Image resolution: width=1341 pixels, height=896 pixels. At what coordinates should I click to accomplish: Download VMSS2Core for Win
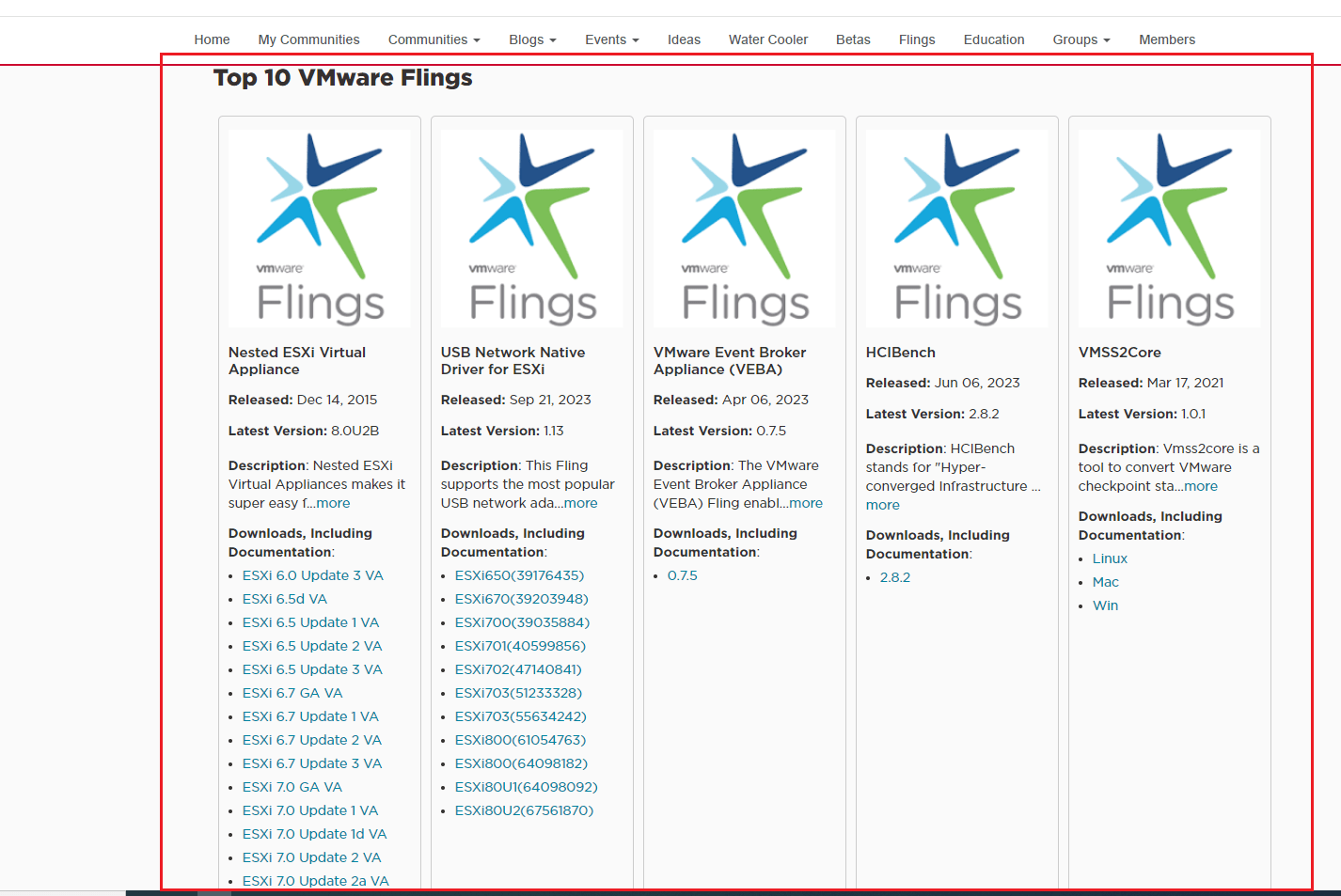pyautogui.click(x=1106, y=605)
